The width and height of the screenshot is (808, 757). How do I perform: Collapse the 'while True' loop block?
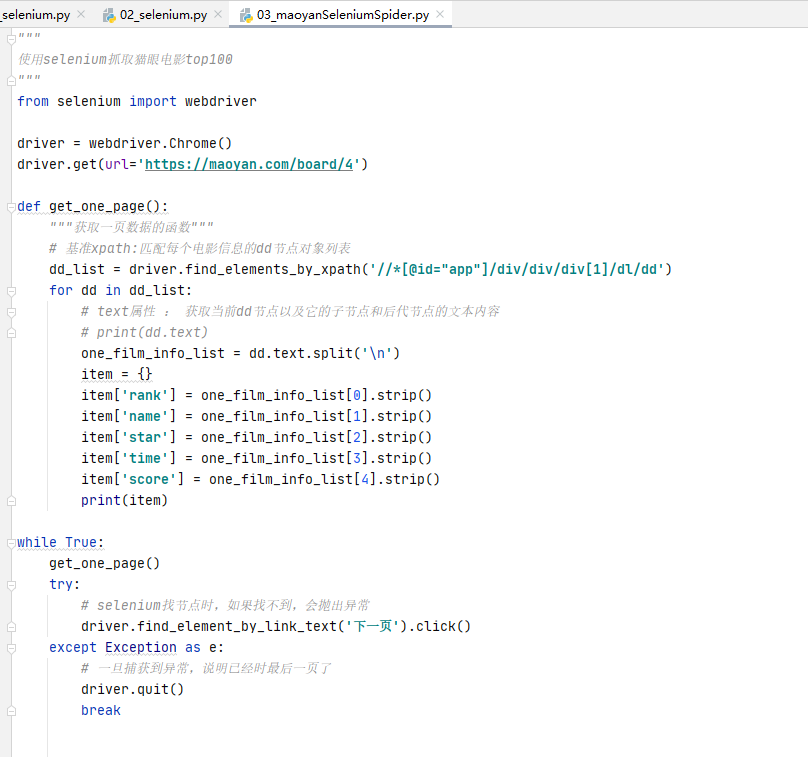click(x=11, y=543)
